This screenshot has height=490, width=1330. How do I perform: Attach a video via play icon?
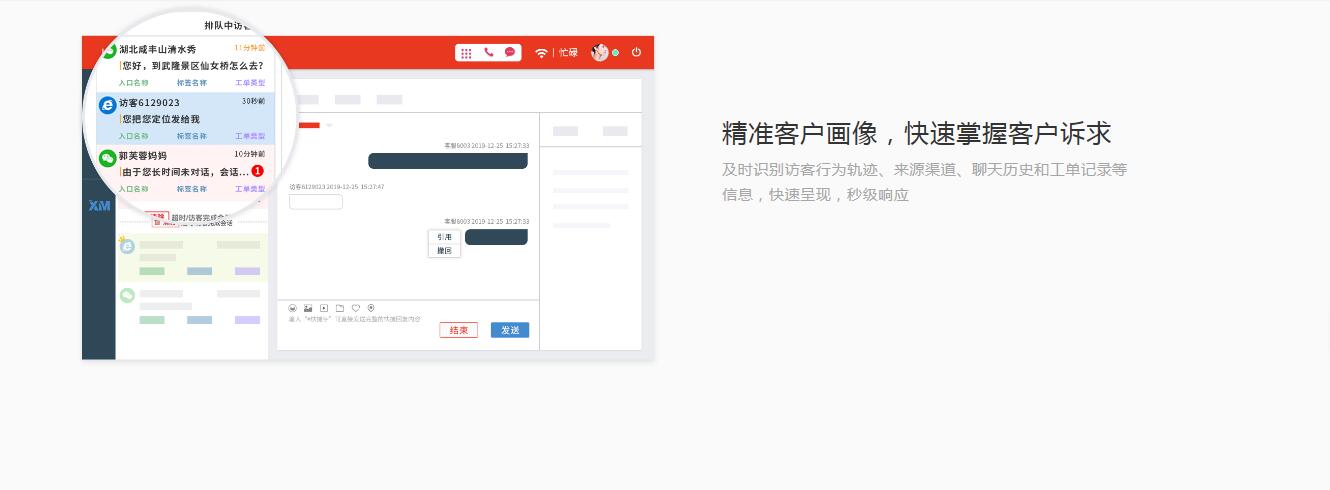[324, 308]
